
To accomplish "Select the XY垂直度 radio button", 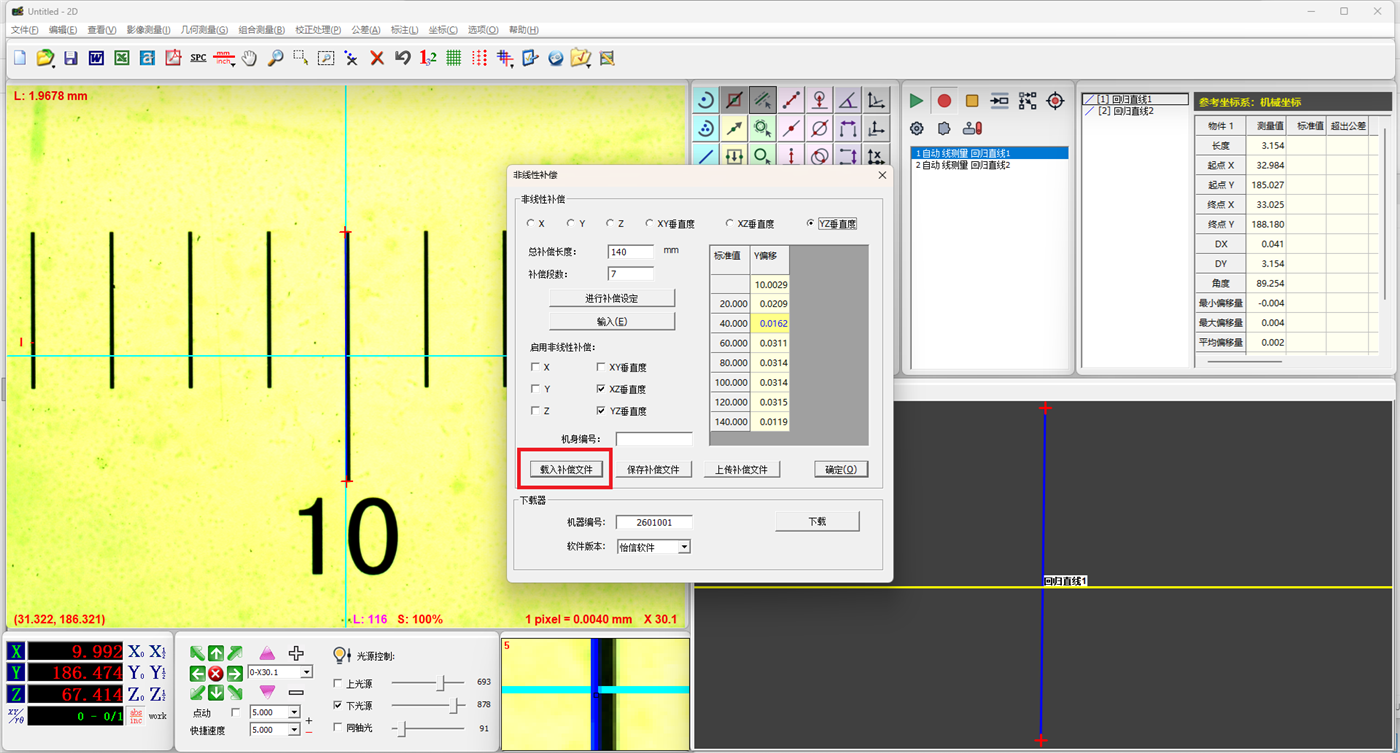I will click(x=651, y=224).
